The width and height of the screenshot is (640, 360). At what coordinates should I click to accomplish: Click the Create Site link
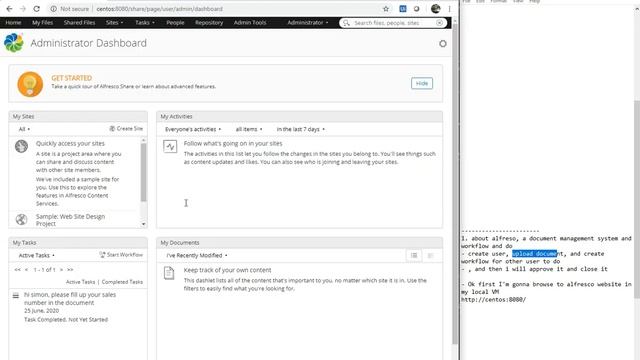126,129
